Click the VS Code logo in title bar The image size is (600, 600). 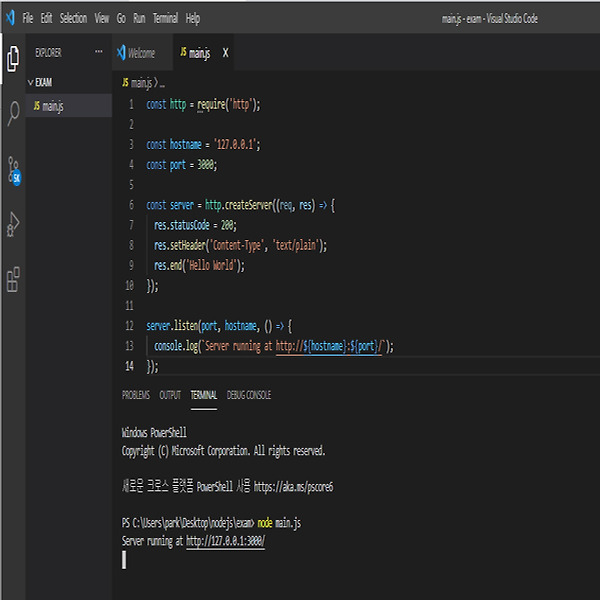tap(10, 18)
